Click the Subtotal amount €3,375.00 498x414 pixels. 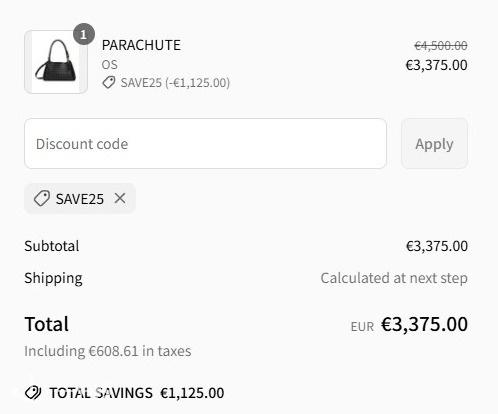coord(437,246)
